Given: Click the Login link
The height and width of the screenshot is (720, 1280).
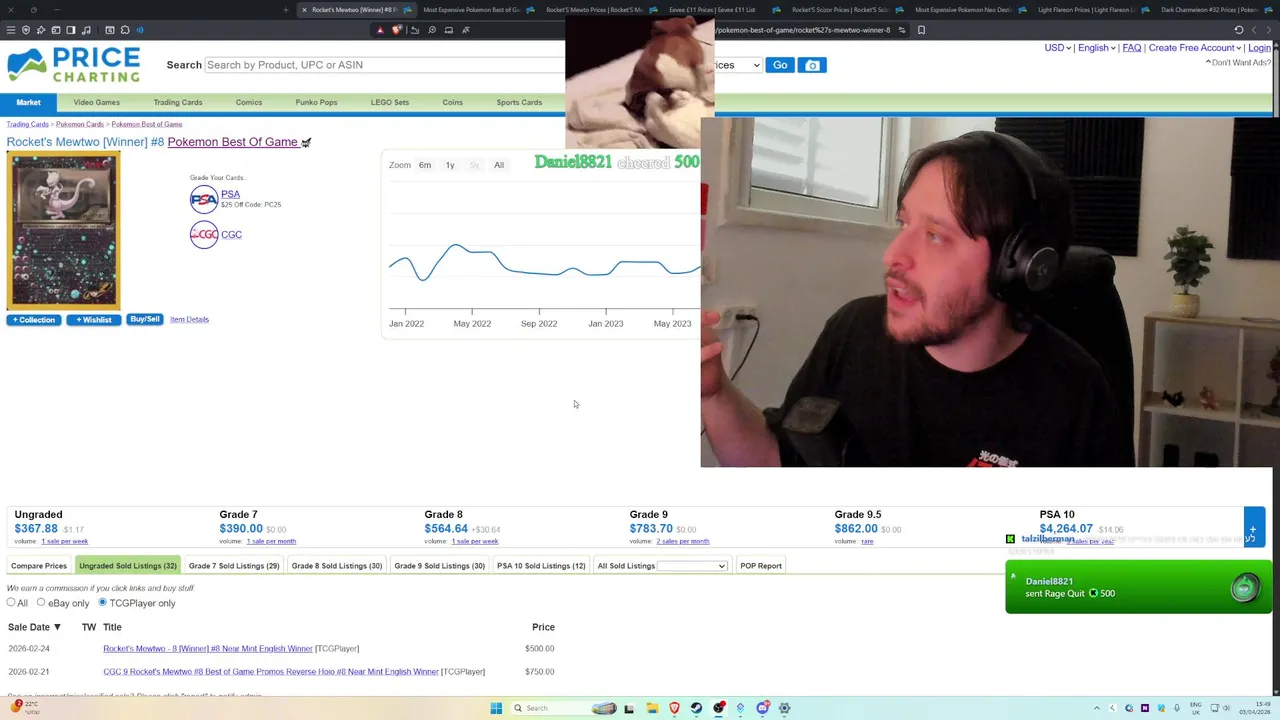Looking at the screenshot, I should (1260, 48).
